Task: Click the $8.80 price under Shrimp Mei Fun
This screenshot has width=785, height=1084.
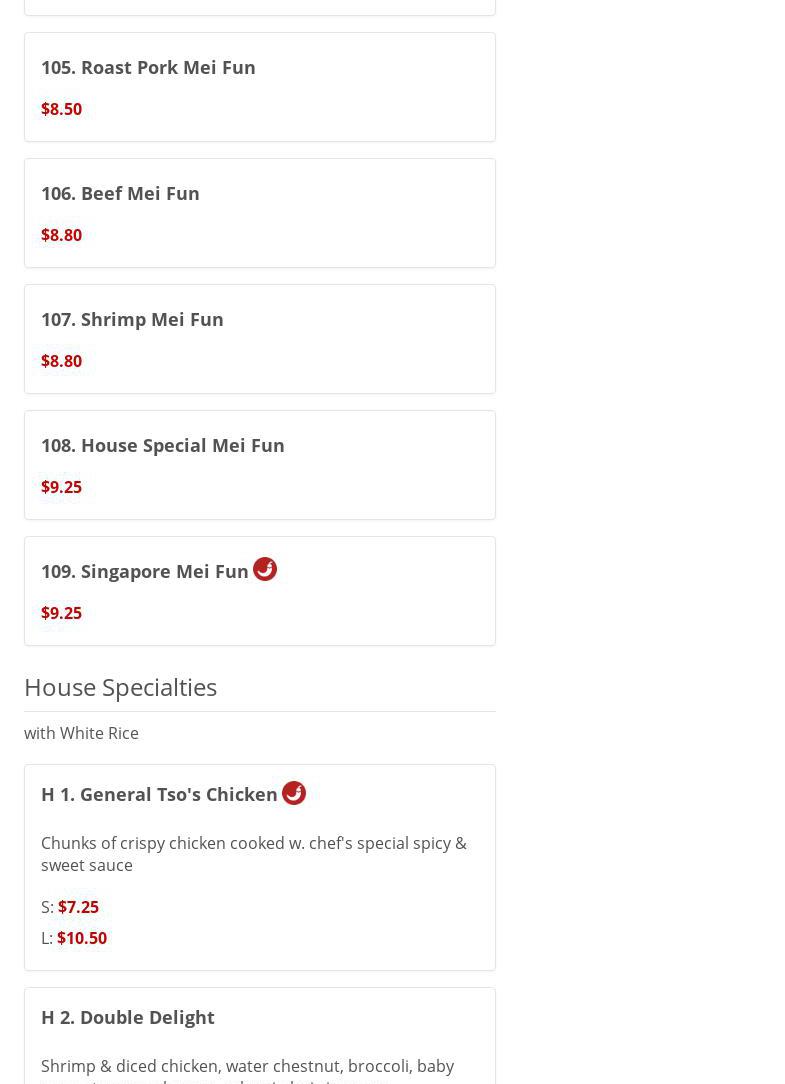Action: [x=61, y=361]
